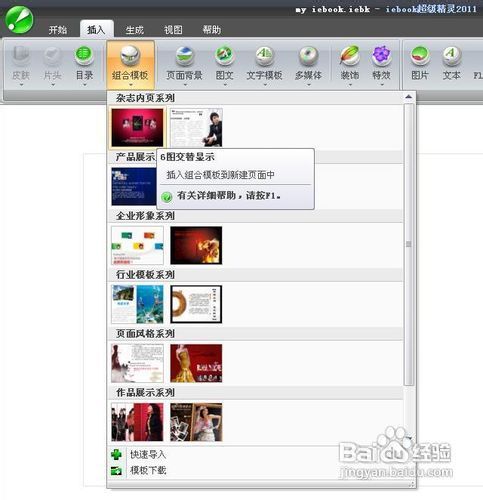Switch to the 开始 tab
This screenshot has height=500, width=483.
point(58,30)
